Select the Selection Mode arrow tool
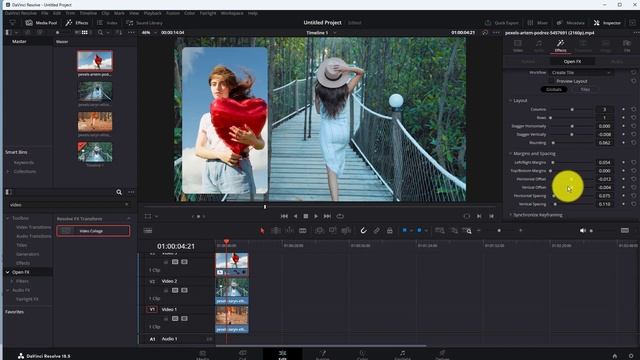This screenshot has width=640, height=360. (x=262, y=231)
